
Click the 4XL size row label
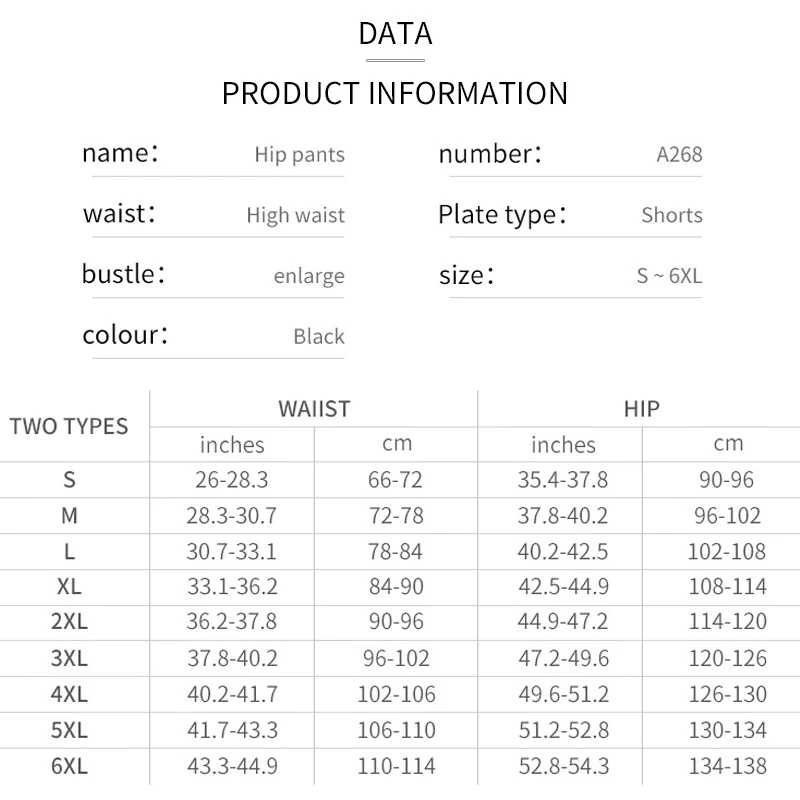[x=69, y=694]
